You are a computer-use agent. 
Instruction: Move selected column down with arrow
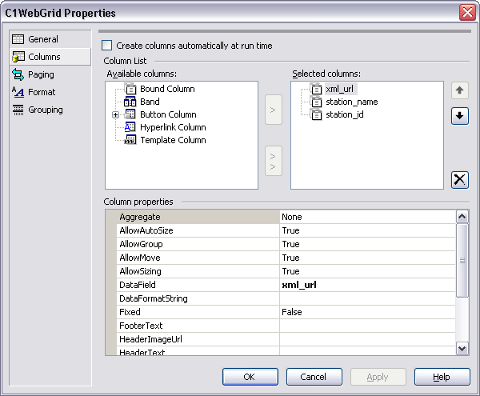click(x=460, y=116)
